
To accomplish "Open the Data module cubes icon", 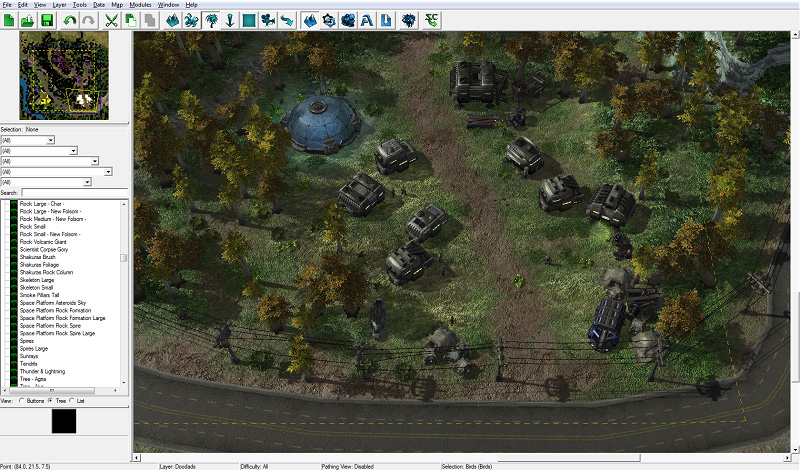I will pos(348,20).
